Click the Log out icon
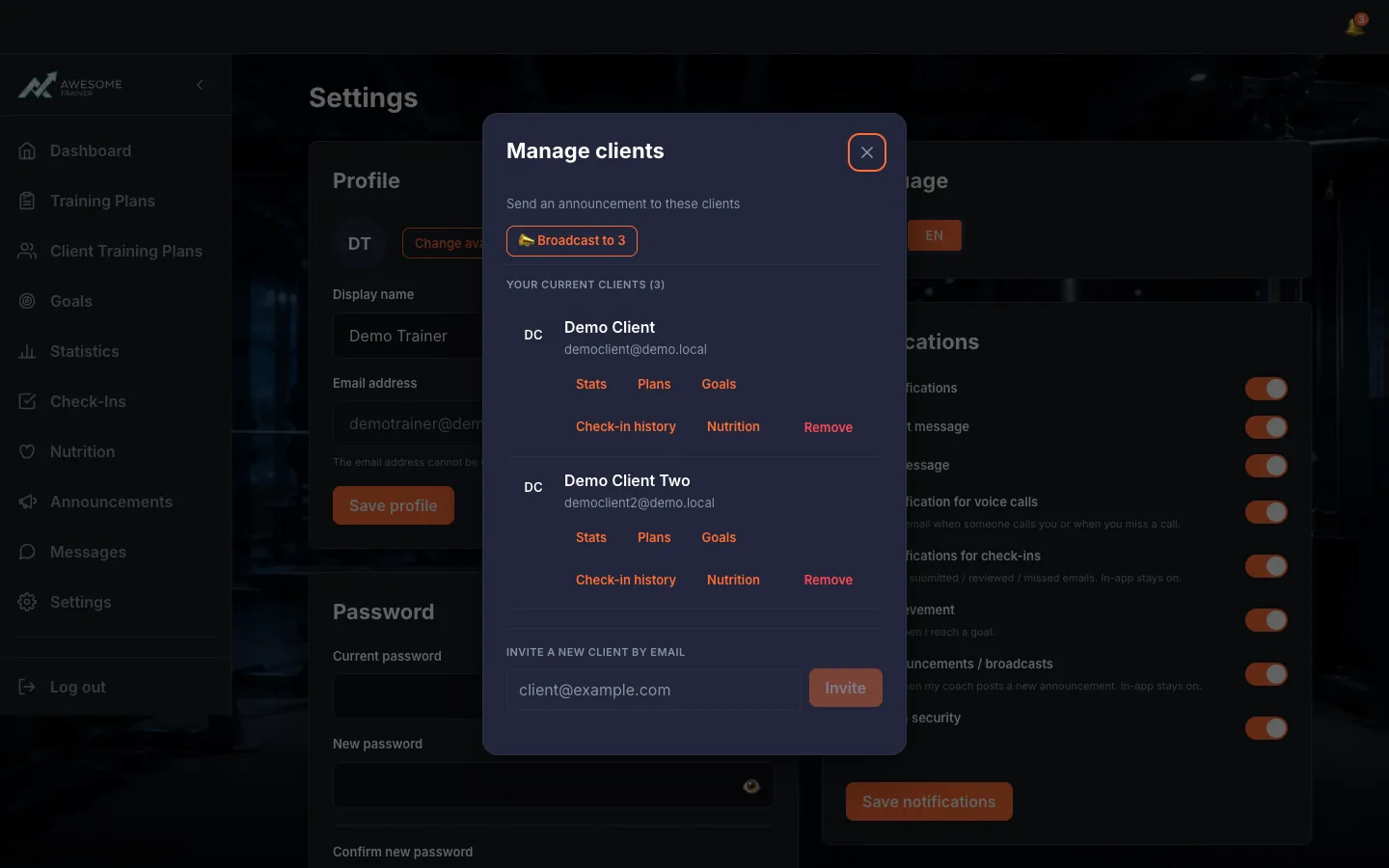 tap(27, 687)
